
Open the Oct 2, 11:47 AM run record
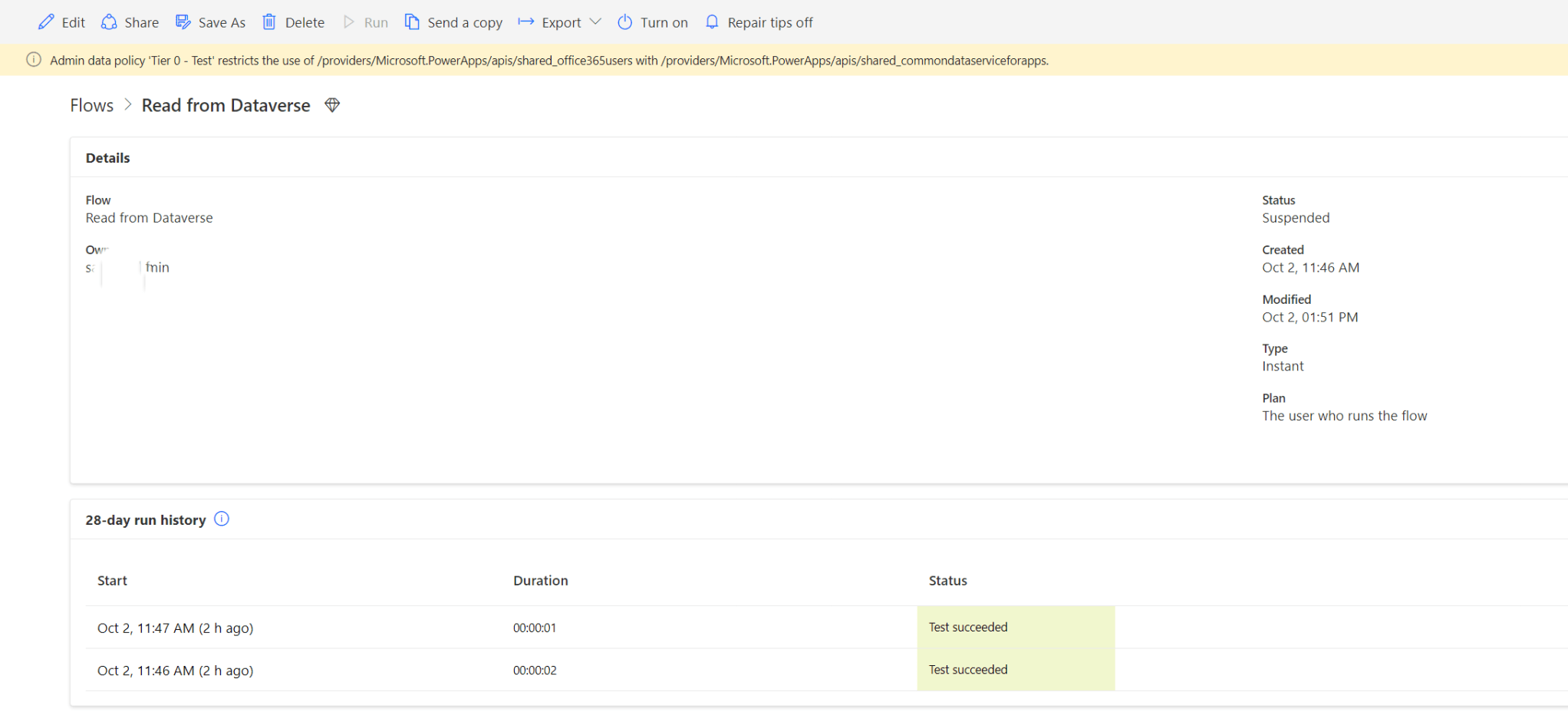(x=175, y=628)
